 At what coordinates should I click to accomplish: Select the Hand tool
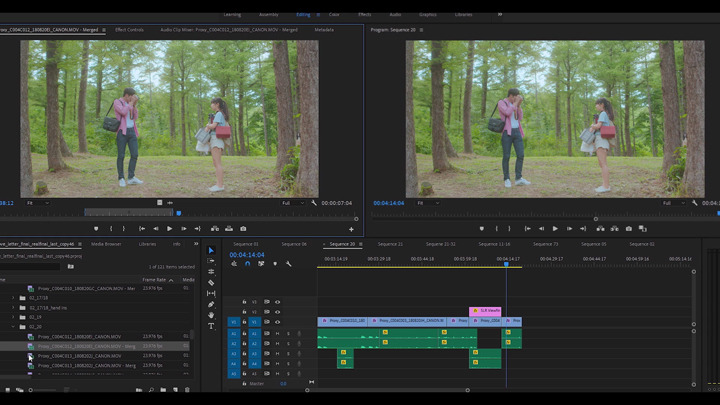click(x=211, y=315)
